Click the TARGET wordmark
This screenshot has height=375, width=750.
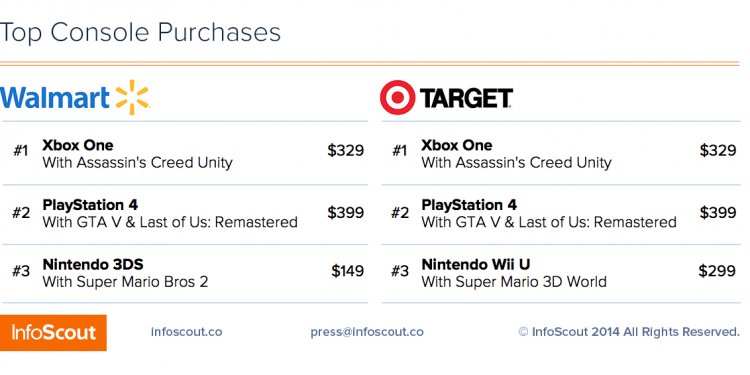point(466,98)
